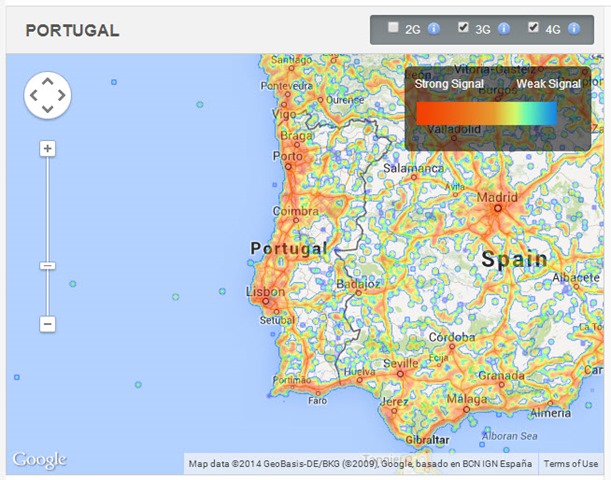Click the Seville city label
The image size is (611, 480).
coord(401,364)
